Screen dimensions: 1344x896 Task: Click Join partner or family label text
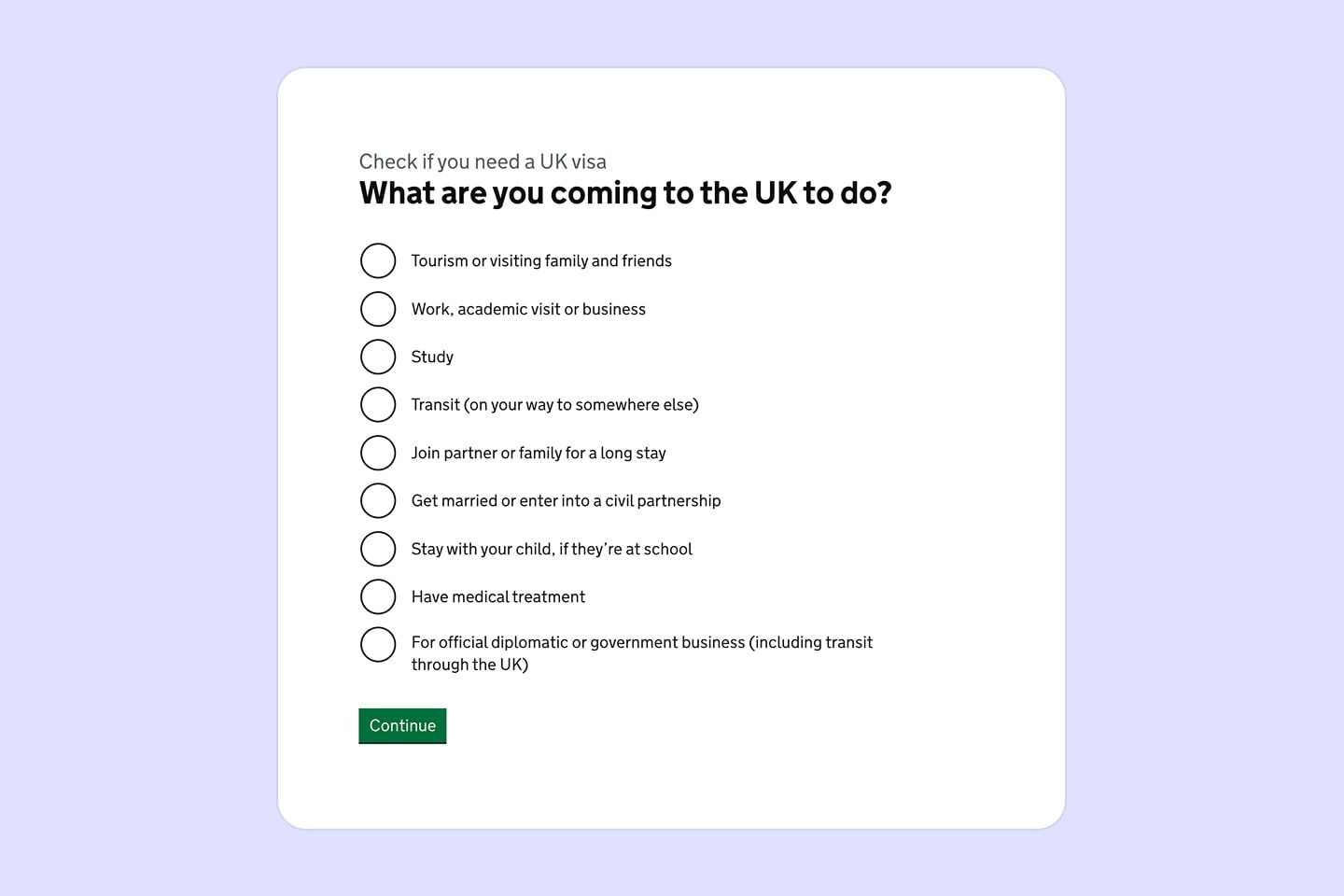click(x=539, y=452)
